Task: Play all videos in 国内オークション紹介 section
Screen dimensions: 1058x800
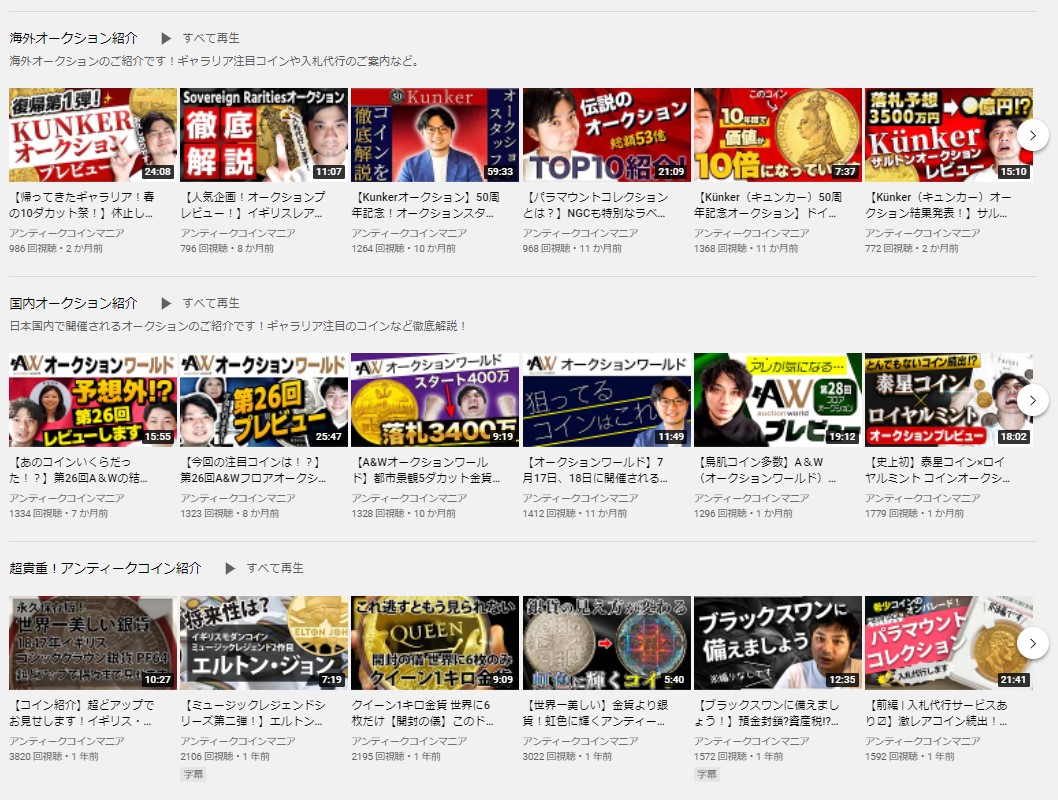Action: [x=200, y=304]
